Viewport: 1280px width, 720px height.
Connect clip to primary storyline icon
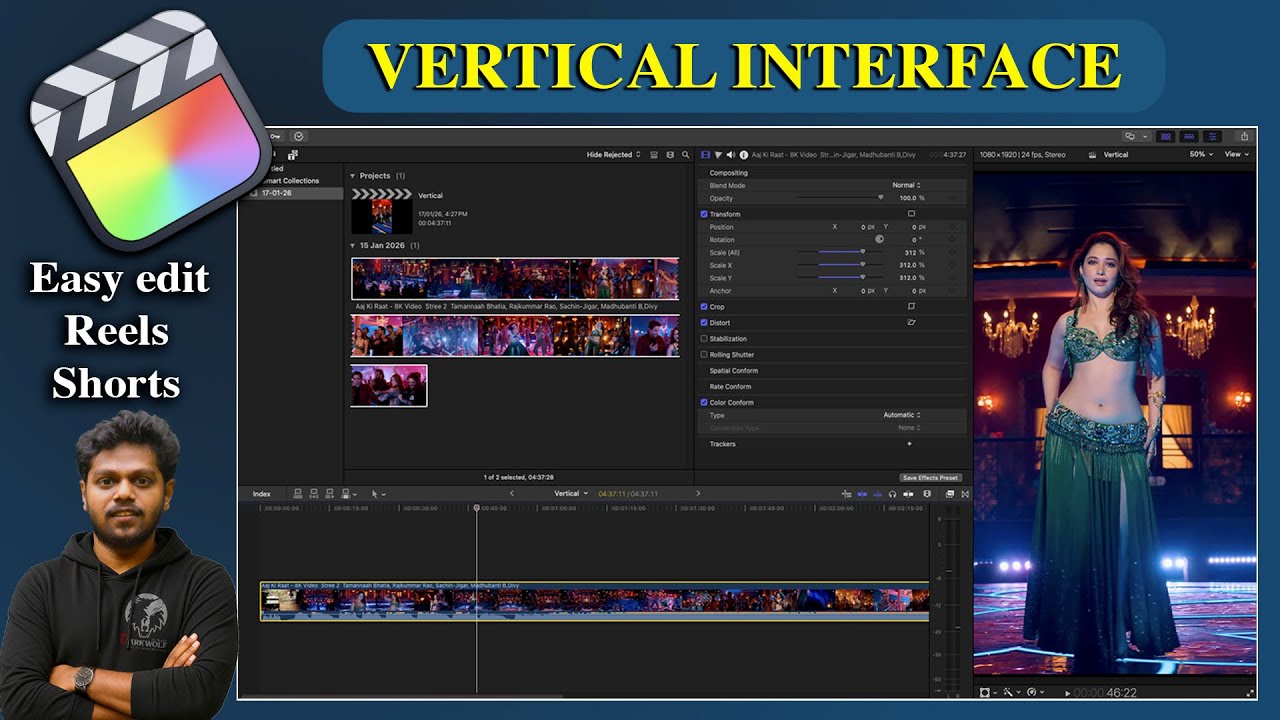pos(298,494)
